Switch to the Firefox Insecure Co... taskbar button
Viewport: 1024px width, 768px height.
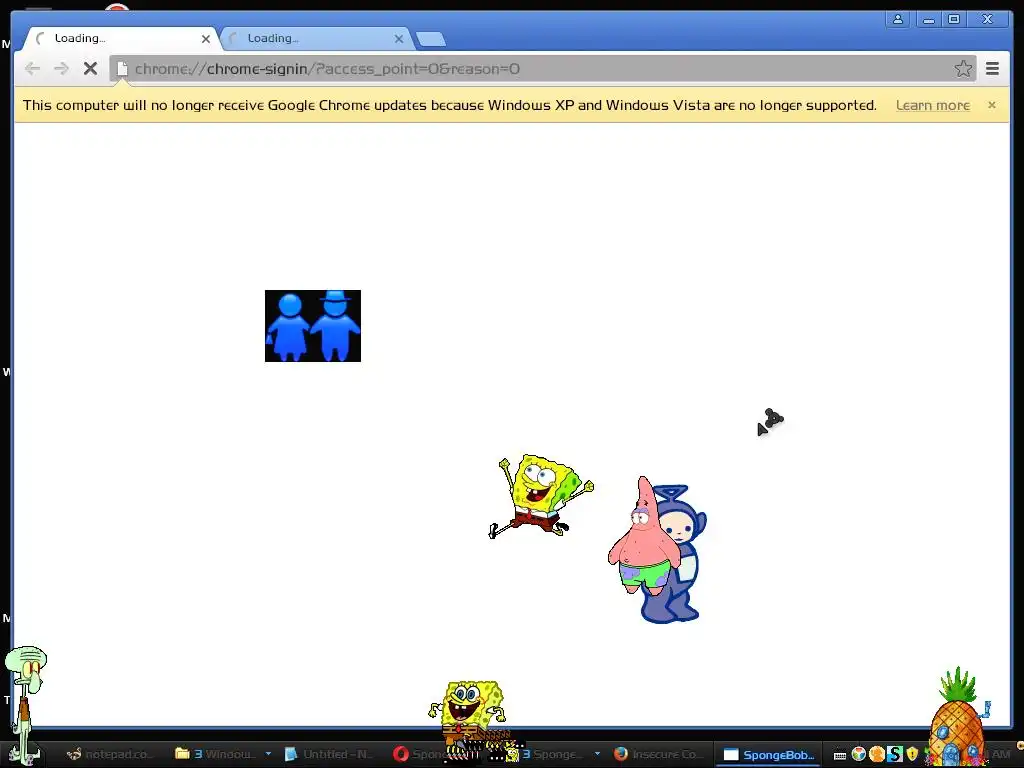click(x=660, y=754)
